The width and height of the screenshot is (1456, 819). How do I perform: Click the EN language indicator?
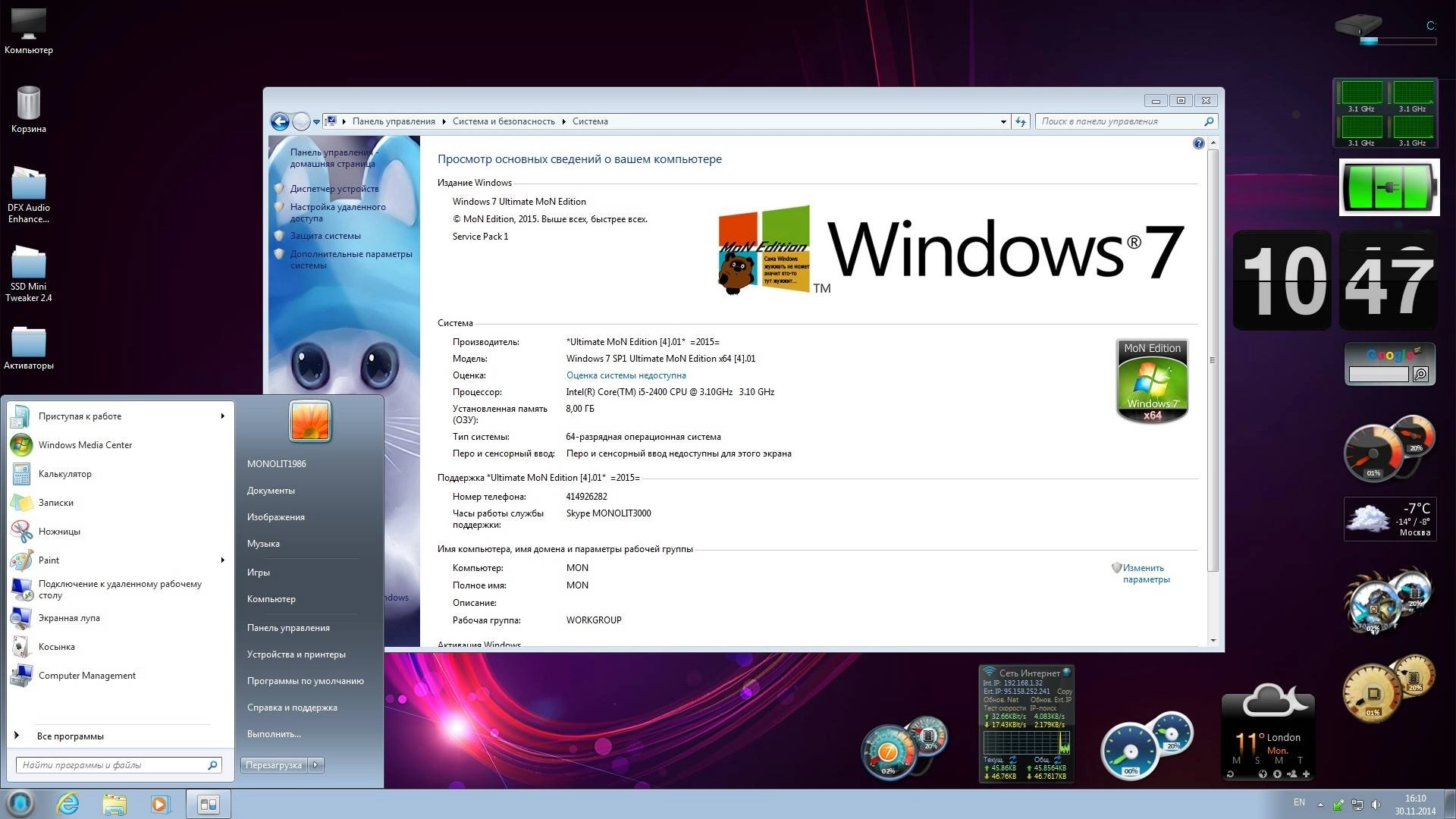click(1299, 802)
